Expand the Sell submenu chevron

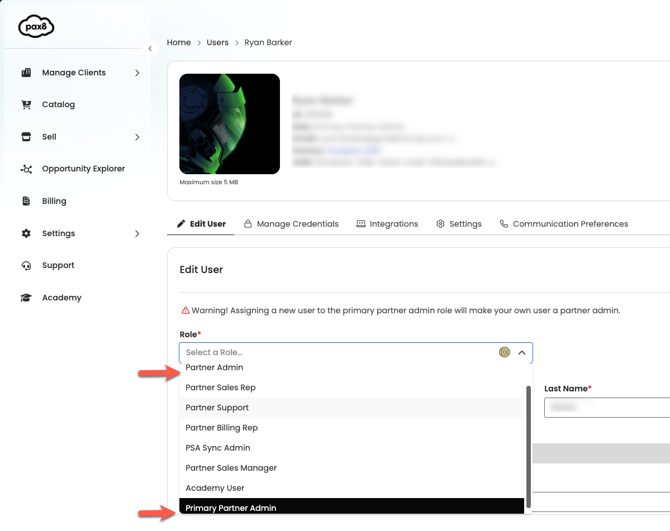coord(137,137)
